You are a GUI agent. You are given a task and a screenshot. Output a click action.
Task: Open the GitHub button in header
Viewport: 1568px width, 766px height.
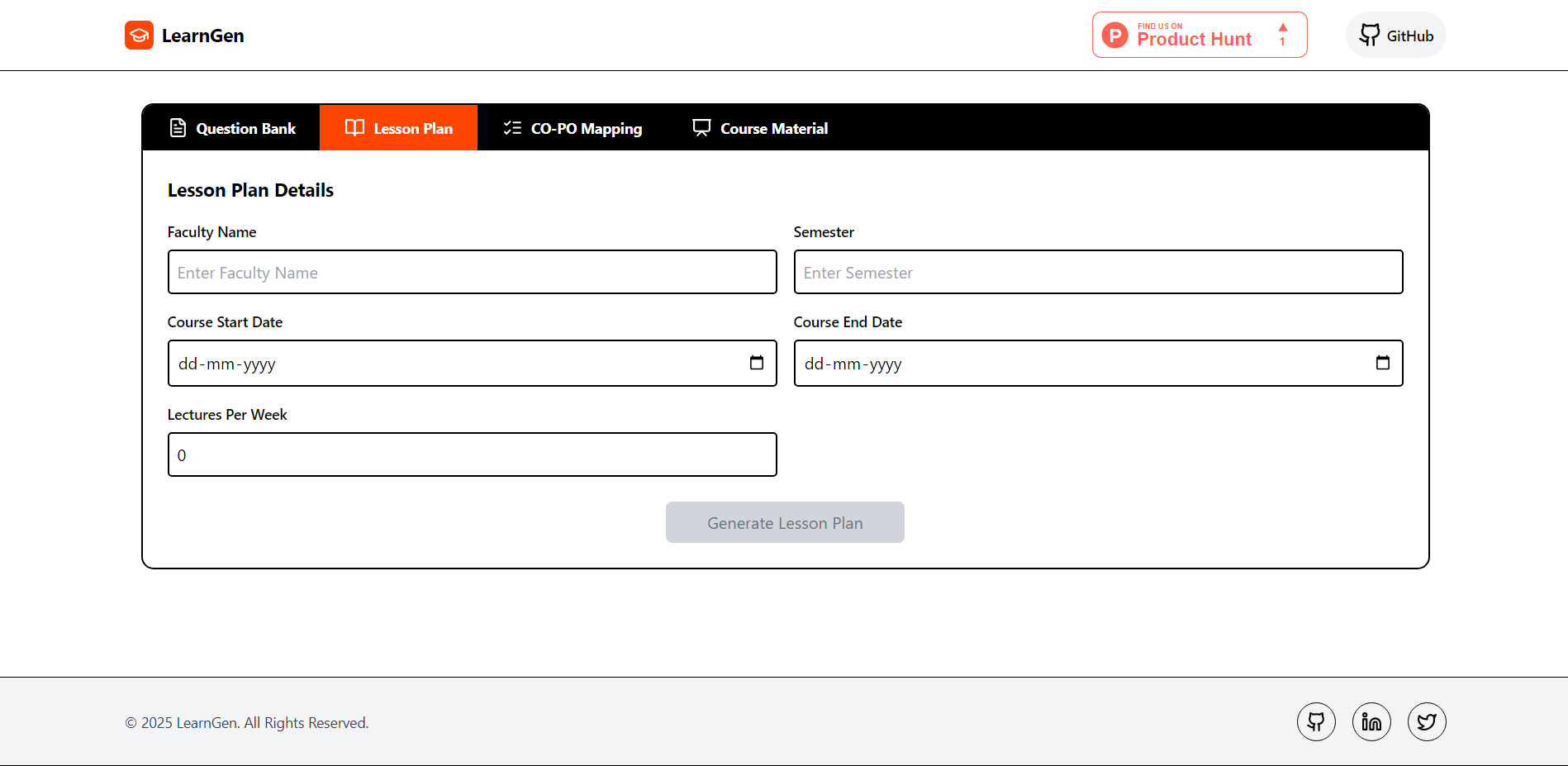click(x=1396, y=35)
